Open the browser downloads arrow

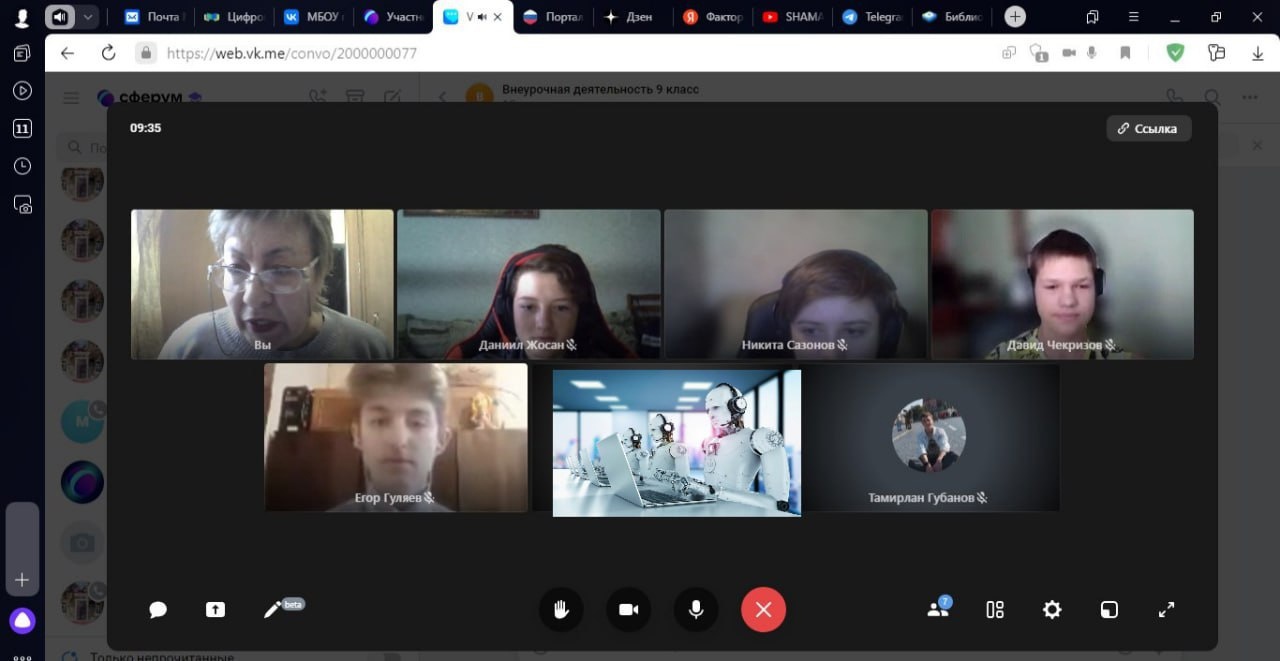point(1256,53)
